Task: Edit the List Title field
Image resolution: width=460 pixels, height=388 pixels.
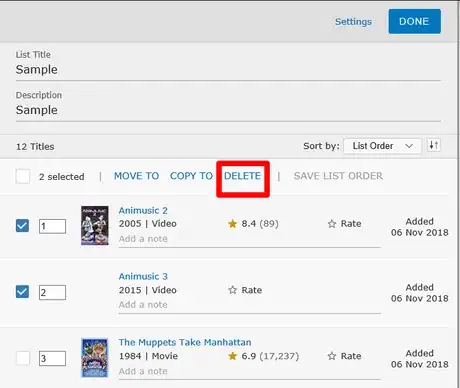Action: [x=228, y=70]
